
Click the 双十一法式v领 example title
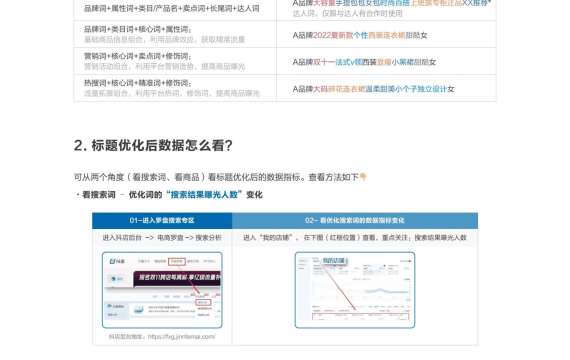click(364, 62)
